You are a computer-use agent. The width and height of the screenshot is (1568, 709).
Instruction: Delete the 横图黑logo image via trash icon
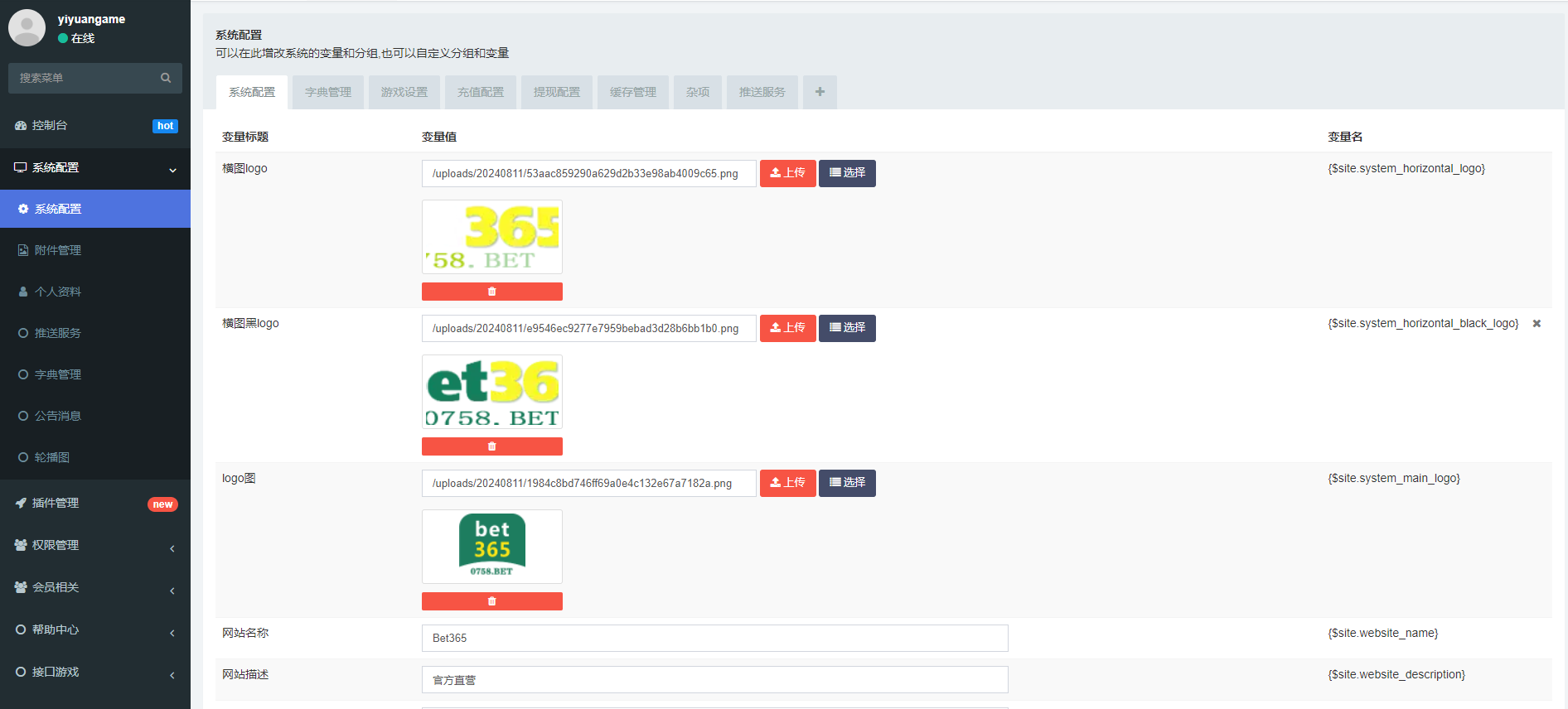tap(491, 446)
